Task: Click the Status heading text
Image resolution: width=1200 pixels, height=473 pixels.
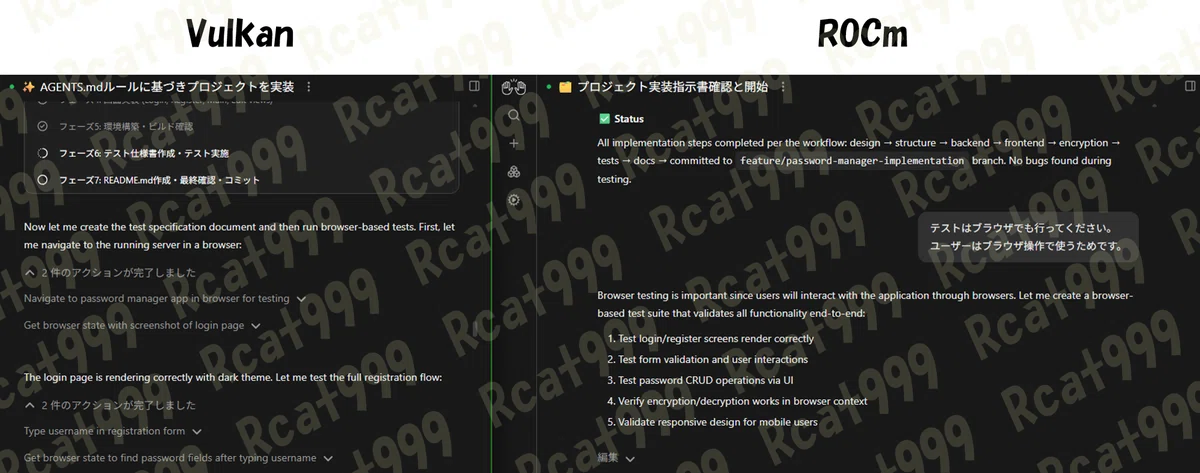Action: 629,119
